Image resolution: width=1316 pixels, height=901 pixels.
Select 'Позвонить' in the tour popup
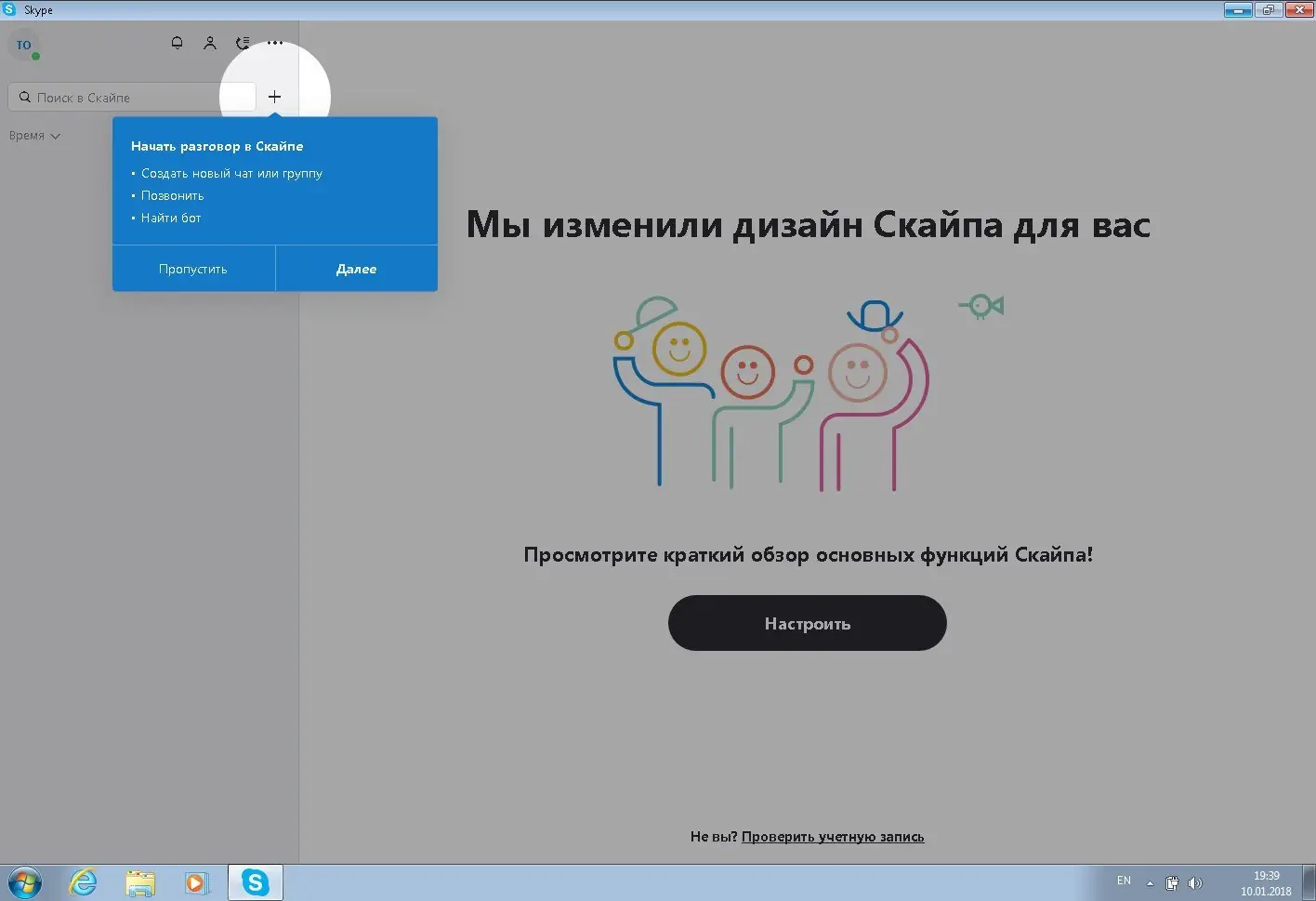(172, 195)
